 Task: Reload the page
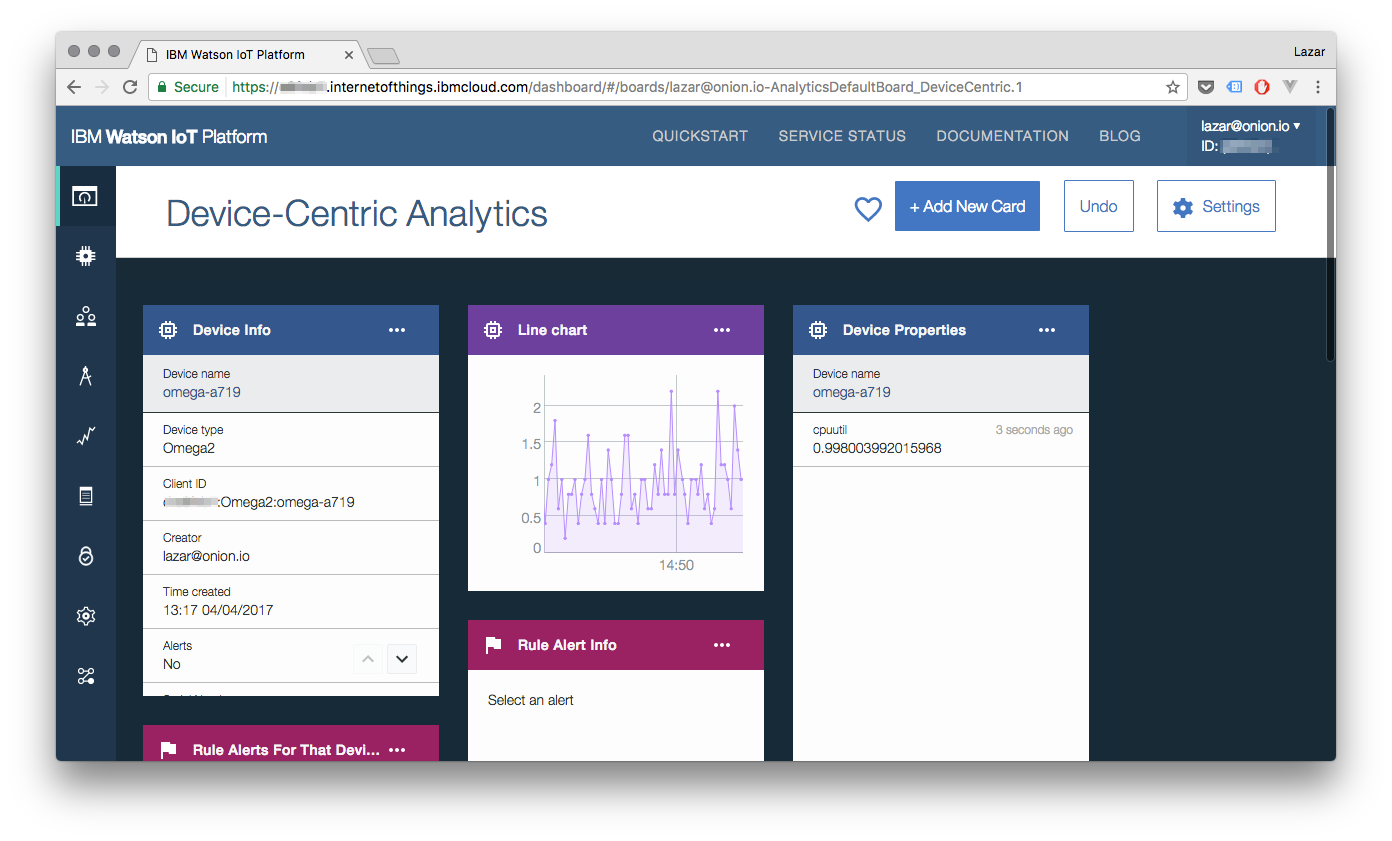[130, 87]
